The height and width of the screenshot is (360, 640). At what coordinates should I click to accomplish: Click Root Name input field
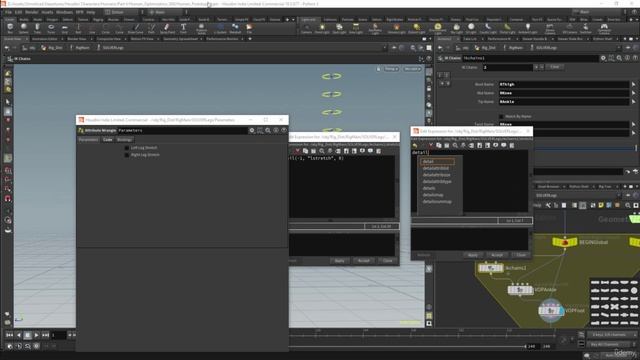point(563,84)
